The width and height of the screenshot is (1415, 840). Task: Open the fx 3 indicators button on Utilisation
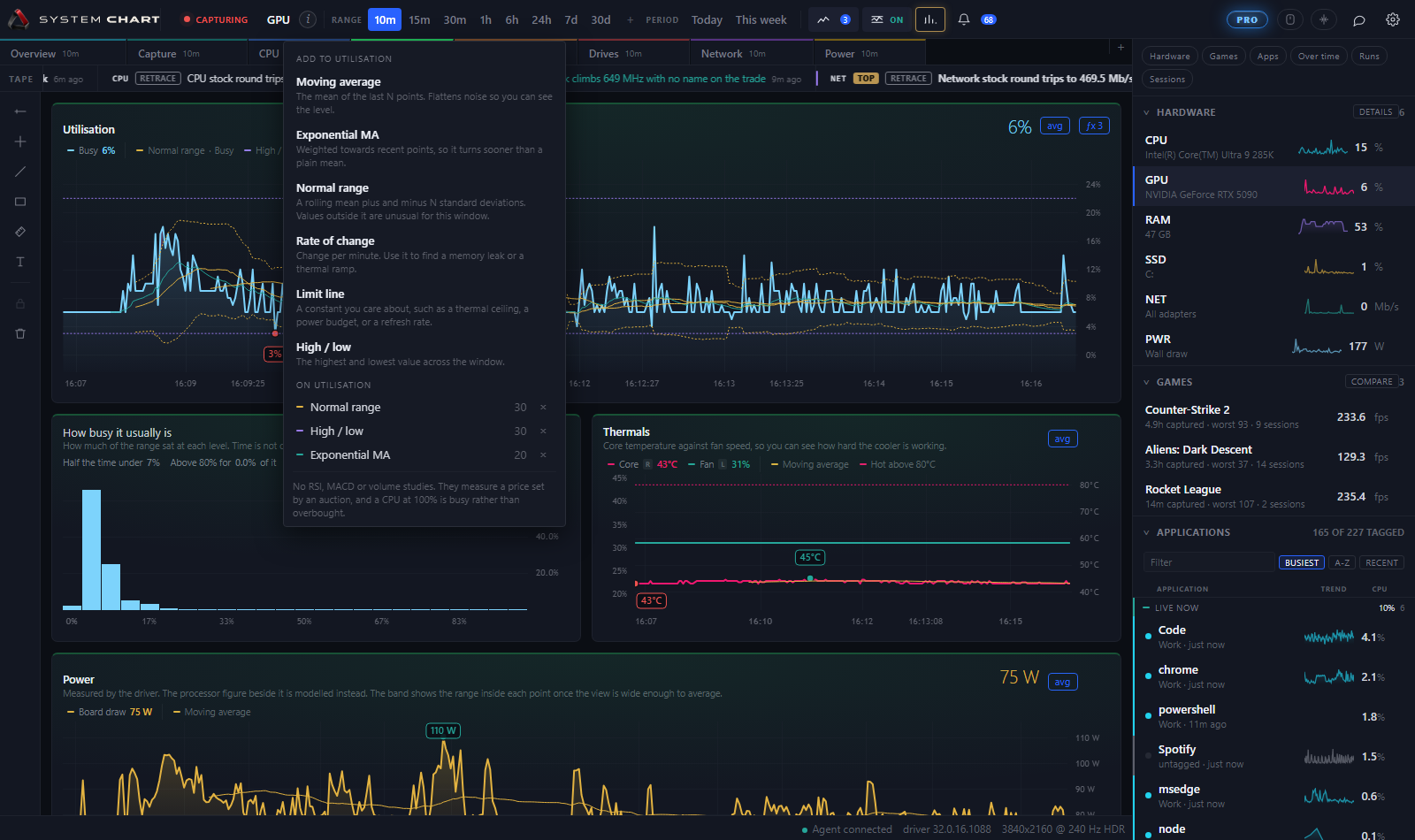click(1094, 126)
